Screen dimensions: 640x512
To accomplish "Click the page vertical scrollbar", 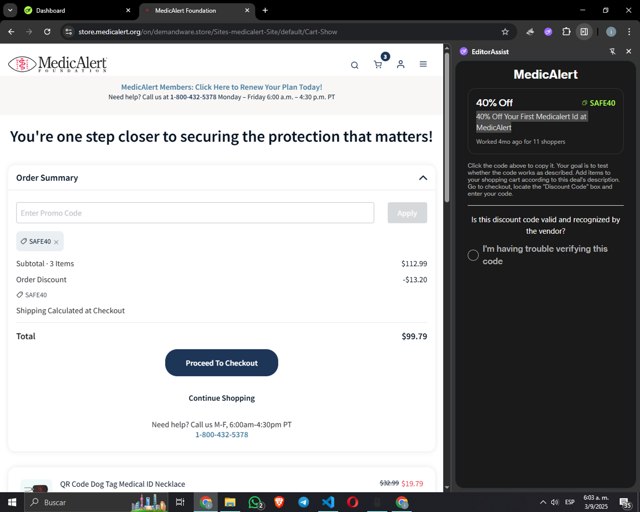I will [447, 127].
